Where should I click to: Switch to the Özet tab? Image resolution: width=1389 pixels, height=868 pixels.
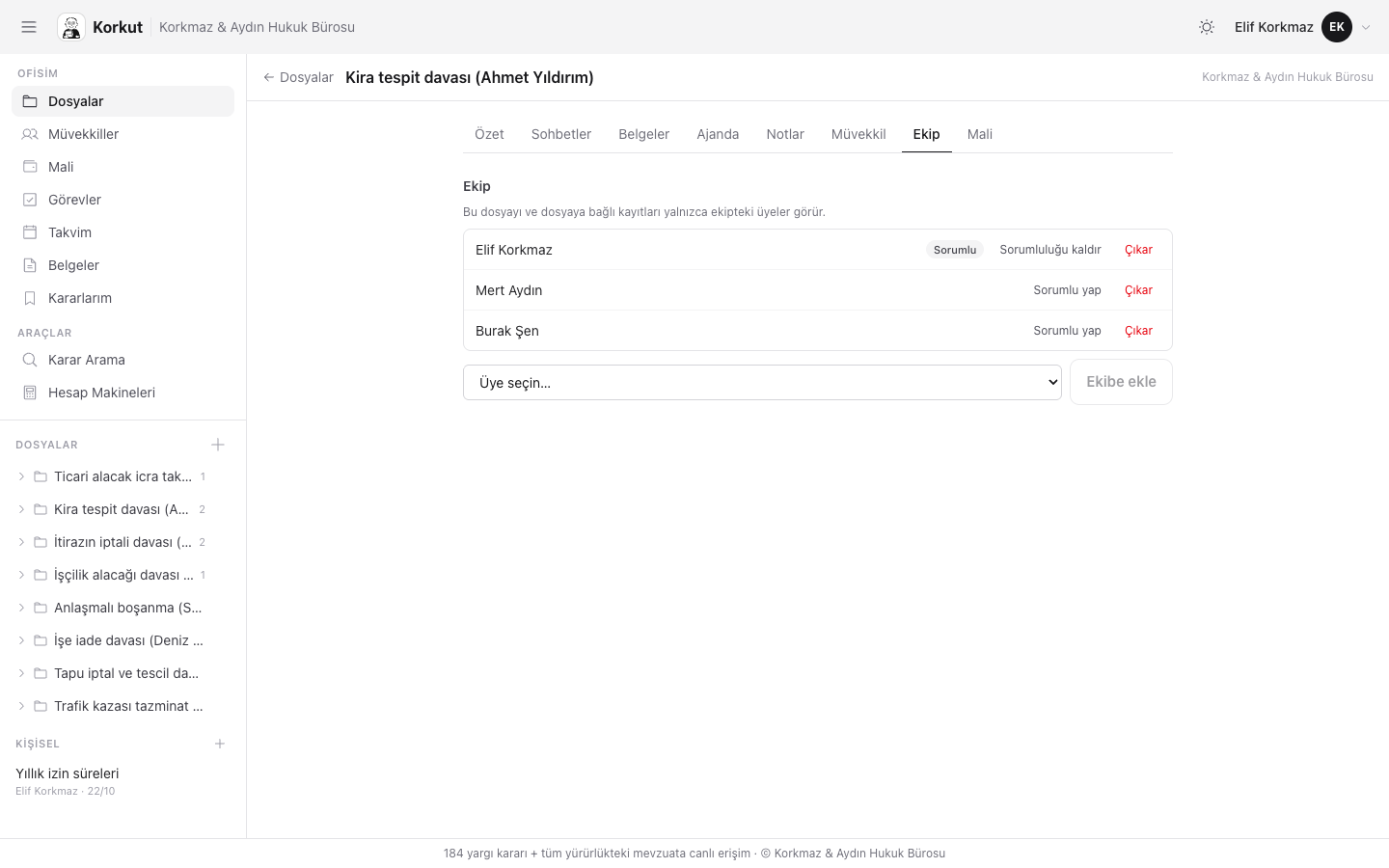coord(489,134)
